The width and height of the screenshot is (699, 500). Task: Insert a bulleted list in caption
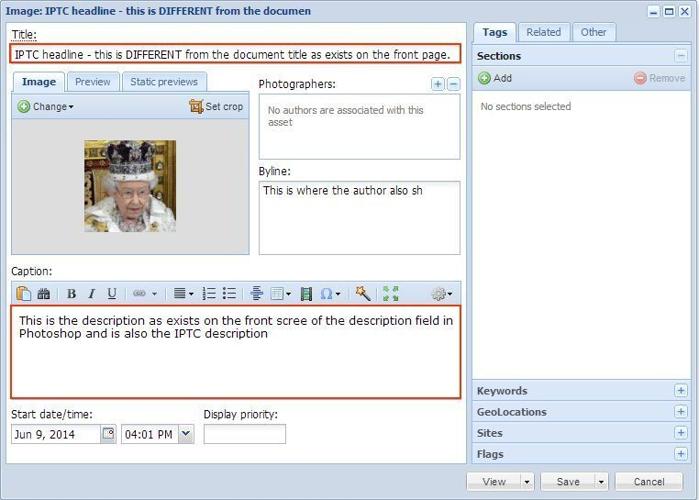coord(229,294)
